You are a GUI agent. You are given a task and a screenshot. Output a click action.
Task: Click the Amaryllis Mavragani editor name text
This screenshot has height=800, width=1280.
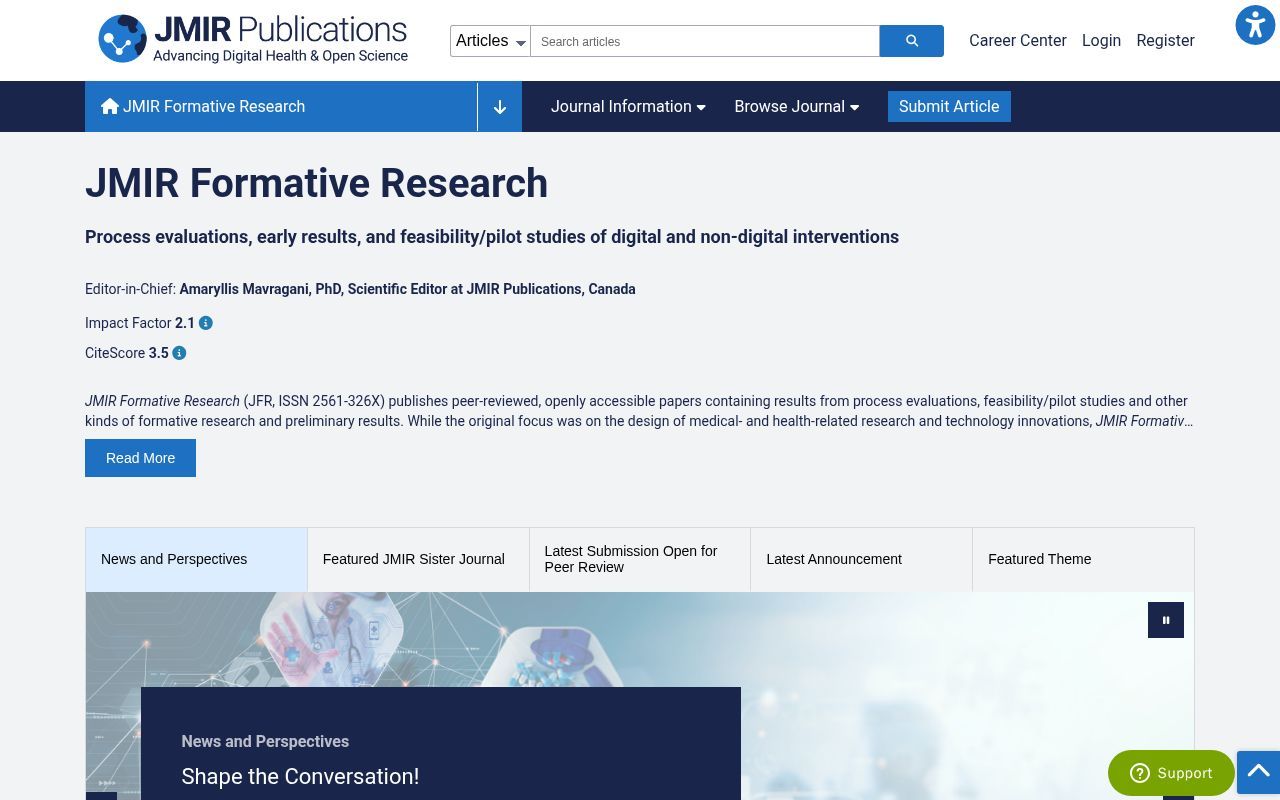(x=407, y=289)
